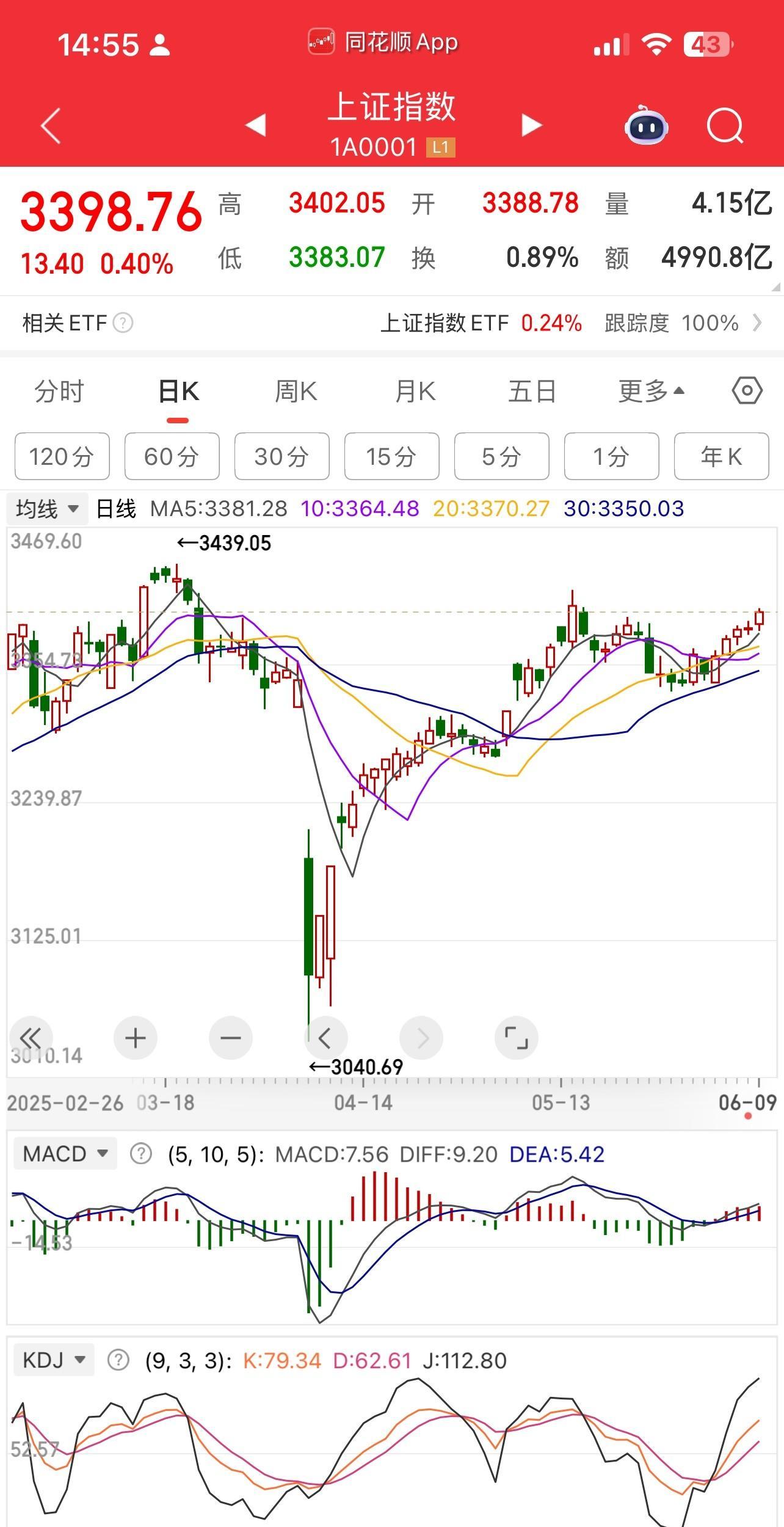Tap the MA5:3381.28 label
784x1527 pixels.
click(x=219, y=508)
